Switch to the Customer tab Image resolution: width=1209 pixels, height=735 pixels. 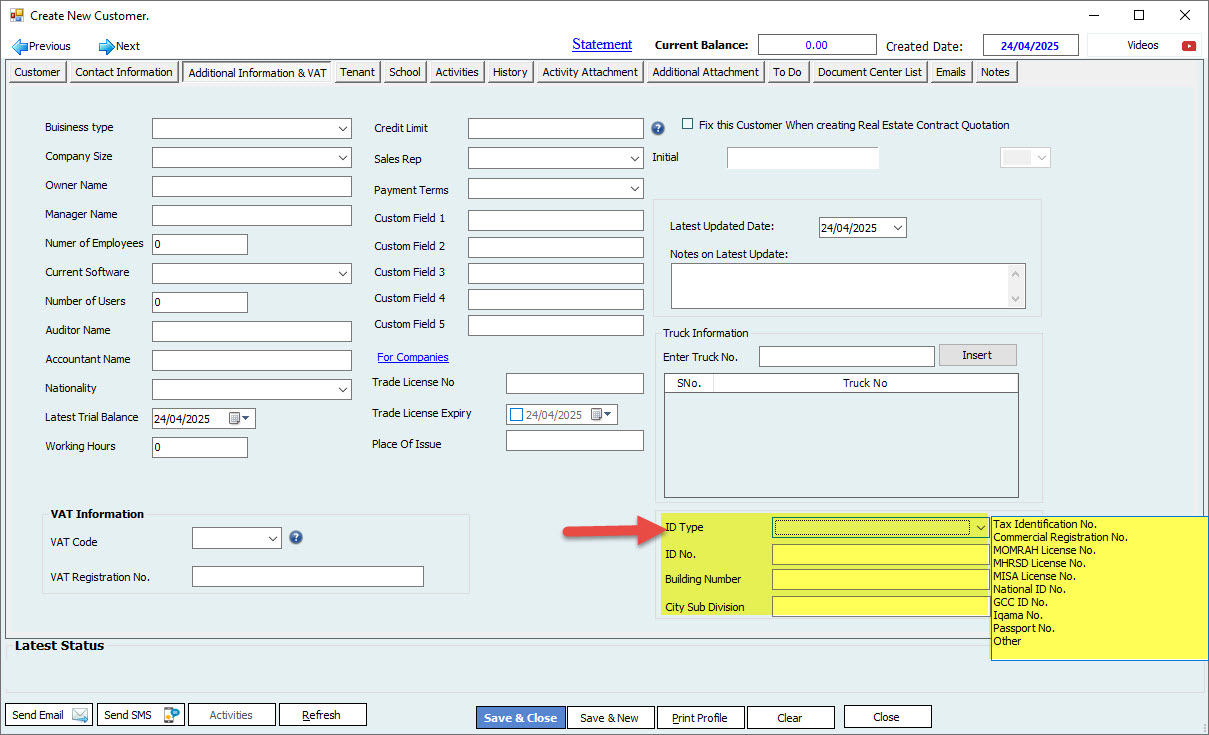click(38, 72)
